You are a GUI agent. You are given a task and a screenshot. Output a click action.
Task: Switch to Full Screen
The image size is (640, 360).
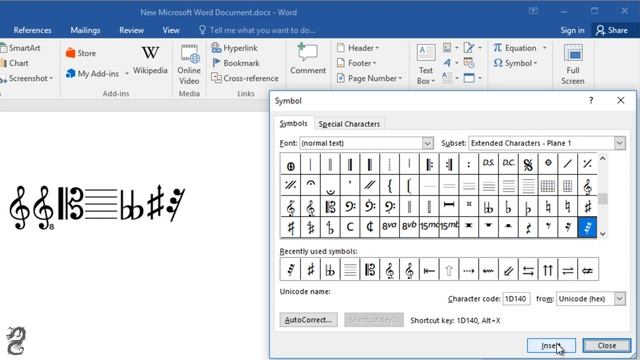point(573,64)
